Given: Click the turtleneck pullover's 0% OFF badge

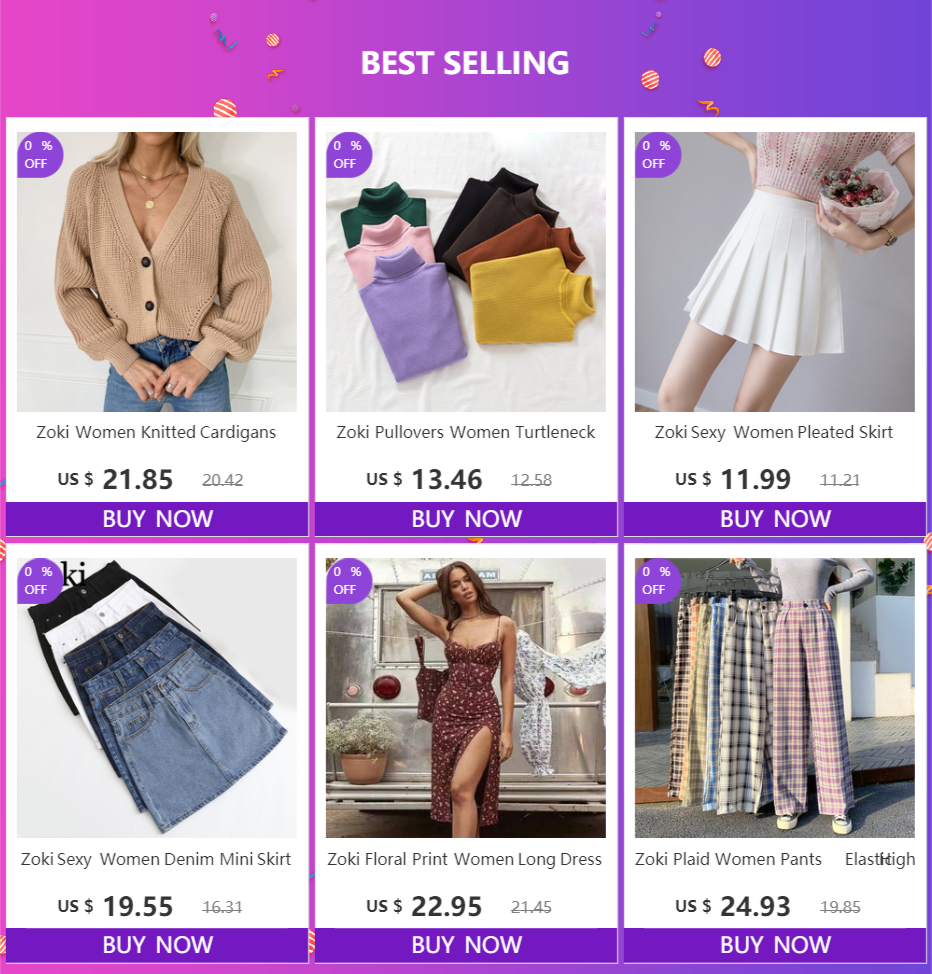Looking at the screenshot, I should coord(349,155).
